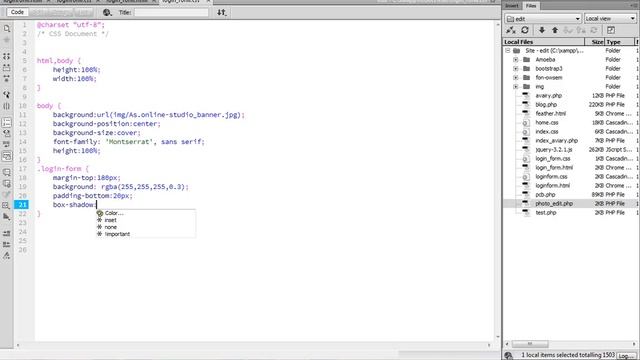Toggle Highlight Invalid Code
Image resolution: width=640 pixels, height=360 pixels.
(7, 133)
